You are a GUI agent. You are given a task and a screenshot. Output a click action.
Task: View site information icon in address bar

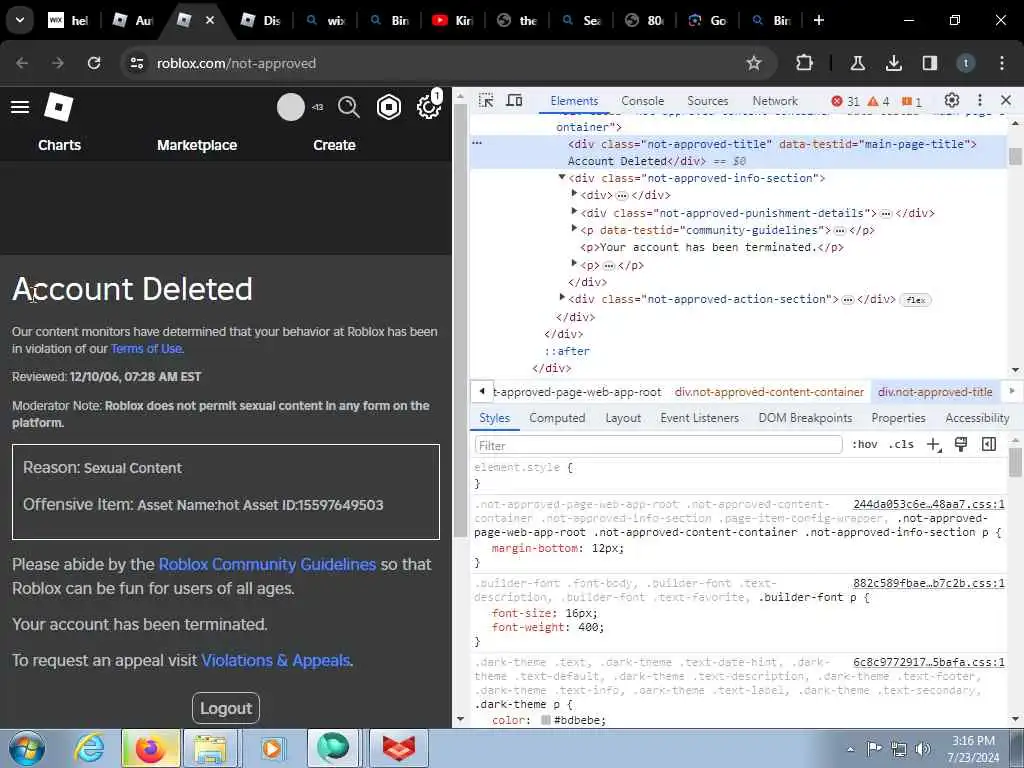pyautogui.click(x=137, y=63)
